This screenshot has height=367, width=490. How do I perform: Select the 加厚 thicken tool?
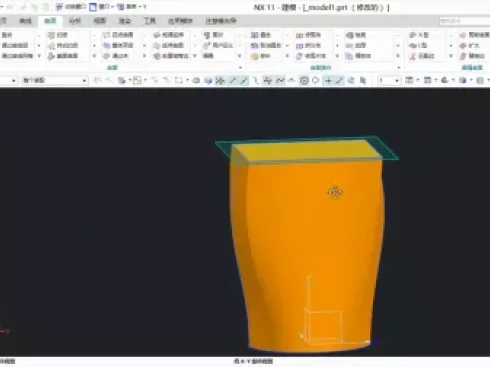(356, 45)
